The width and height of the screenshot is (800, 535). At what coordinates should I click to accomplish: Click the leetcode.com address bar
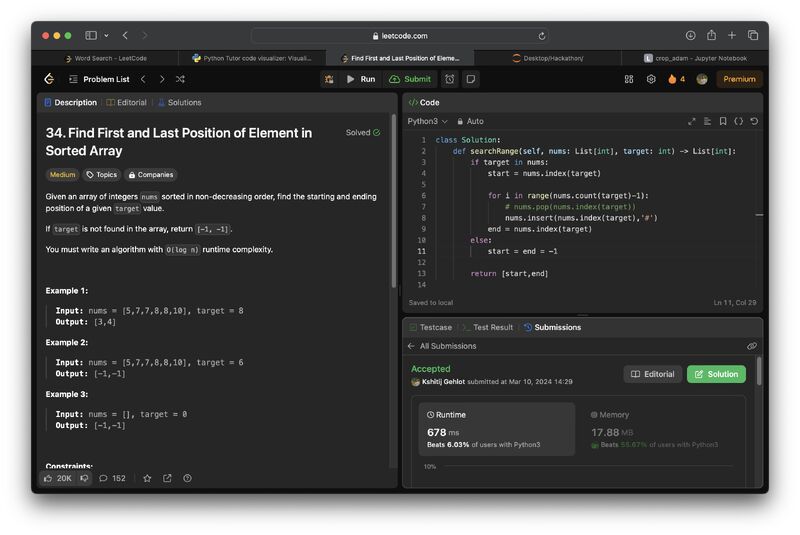coord(401,36)
